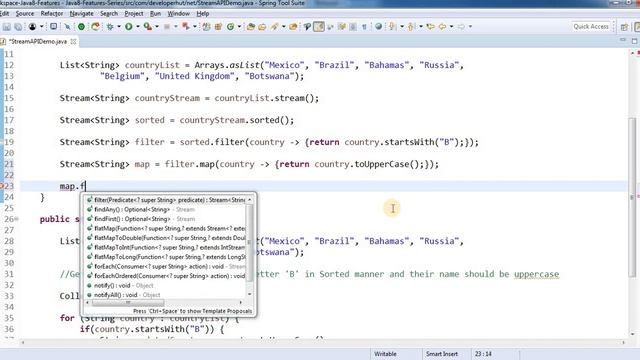This screenshot has height=360, width=640.
Task: Select filter(Predicate) proposal in autocomplete list
Action: click(x=166, y=200)
